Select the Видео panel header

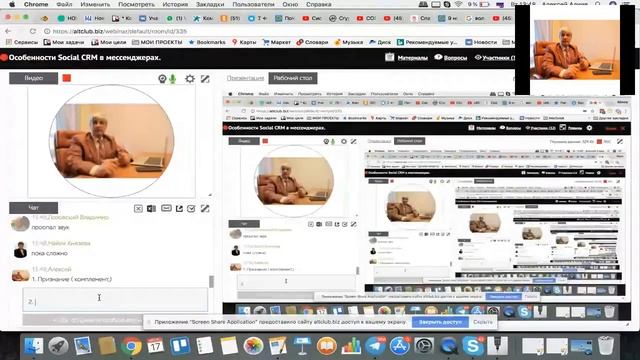coord(33,78)
